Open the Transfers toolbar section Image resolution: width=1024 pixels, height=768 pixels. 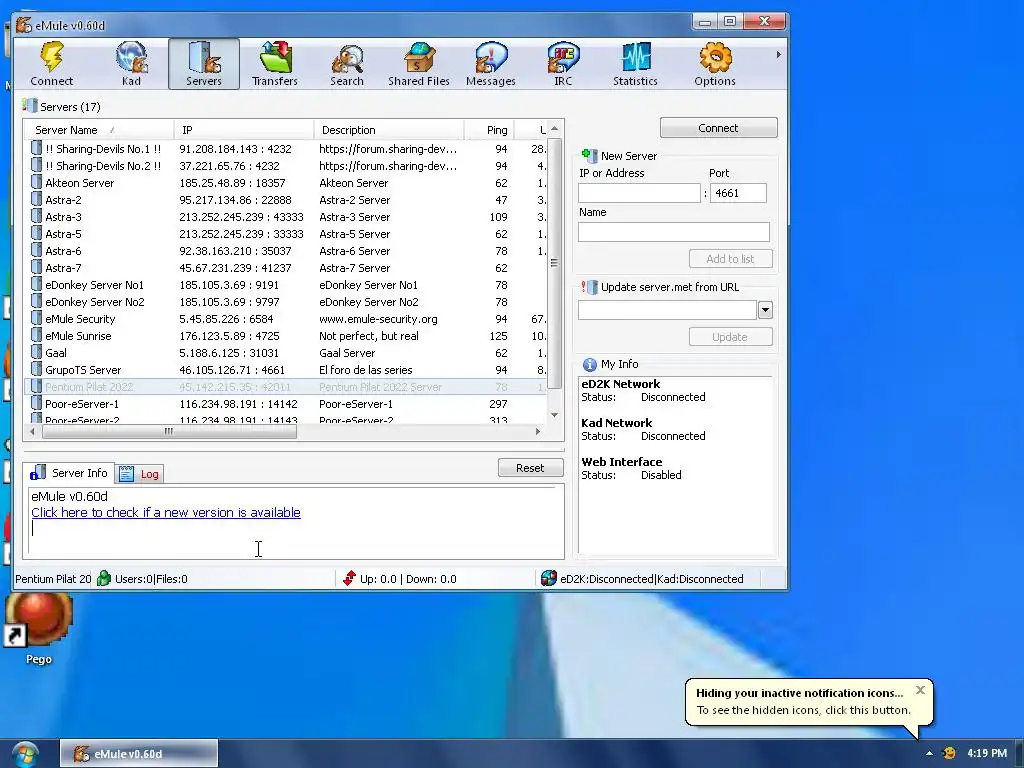[x=275, y=64]
